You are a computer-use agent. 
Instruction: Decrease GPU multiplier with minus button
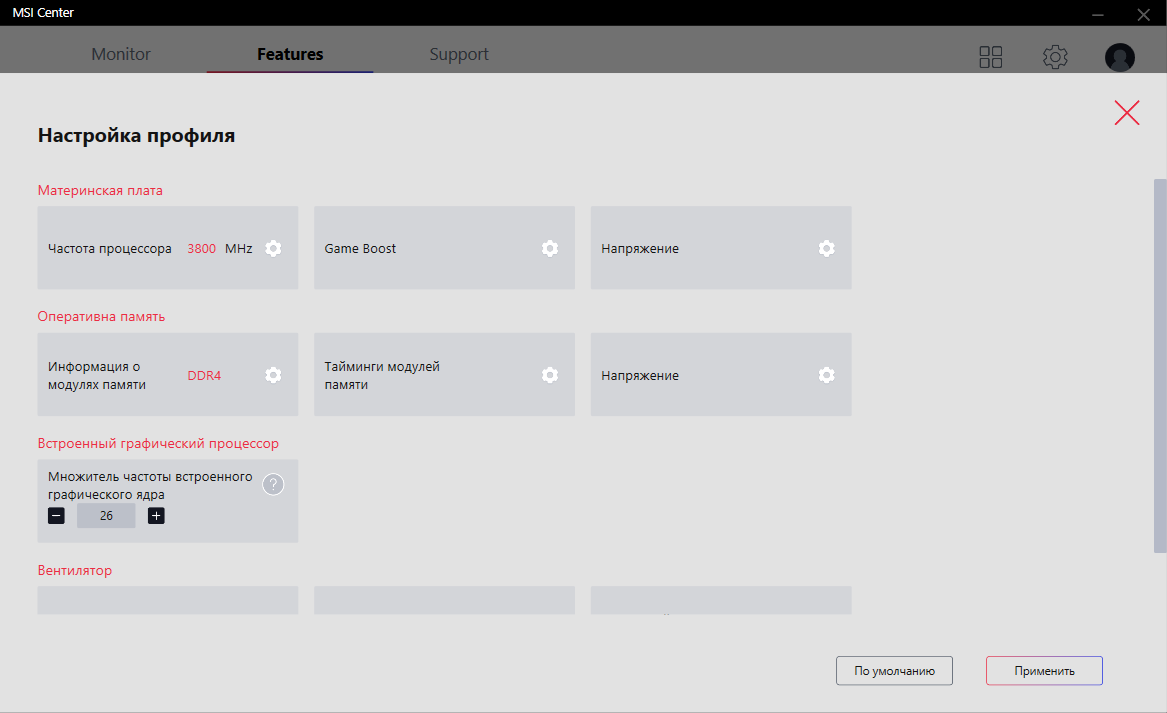[56, 516]
